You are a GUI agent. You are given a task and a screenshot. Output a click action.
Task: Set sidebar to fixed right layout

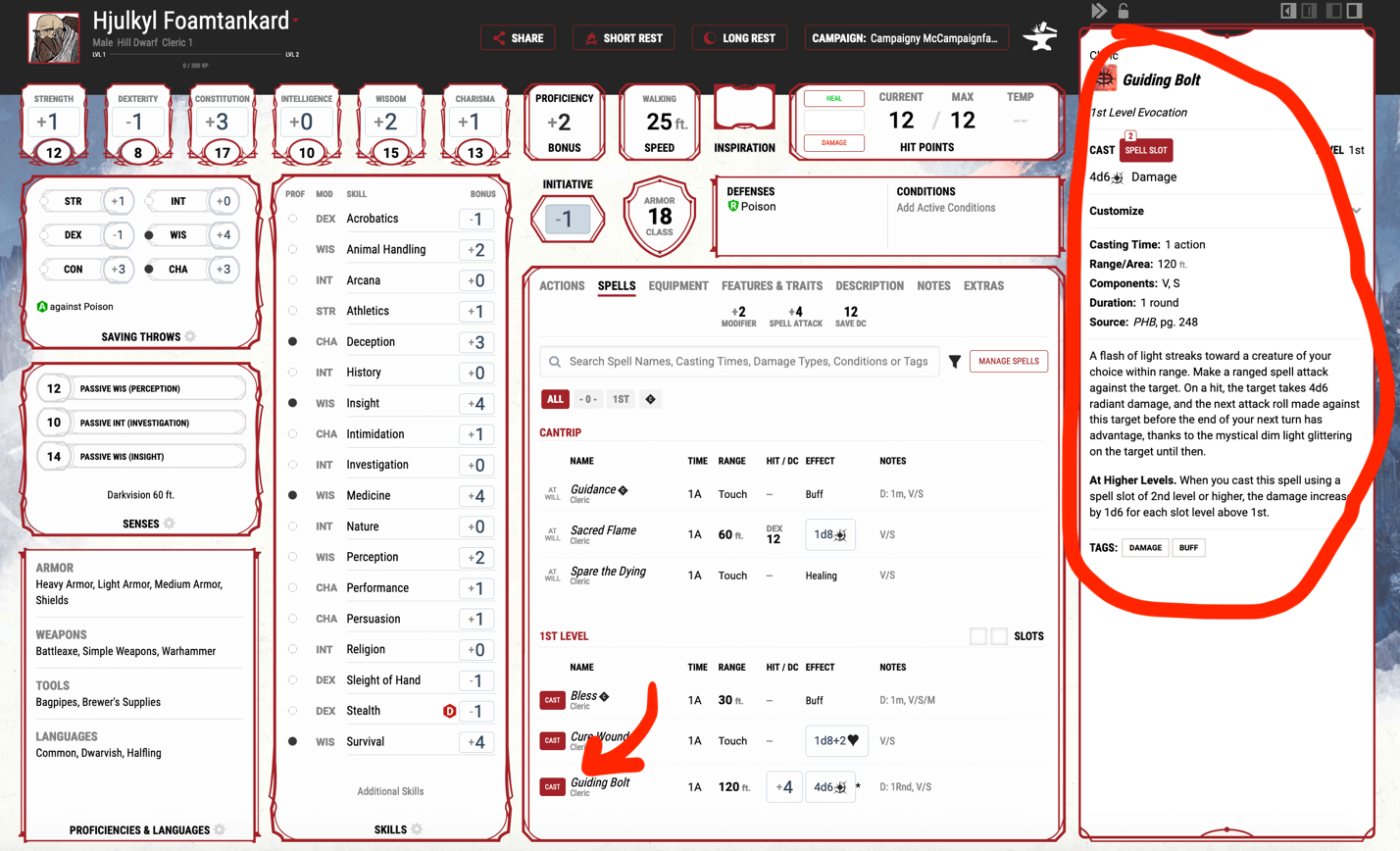tap(1355, 11)
